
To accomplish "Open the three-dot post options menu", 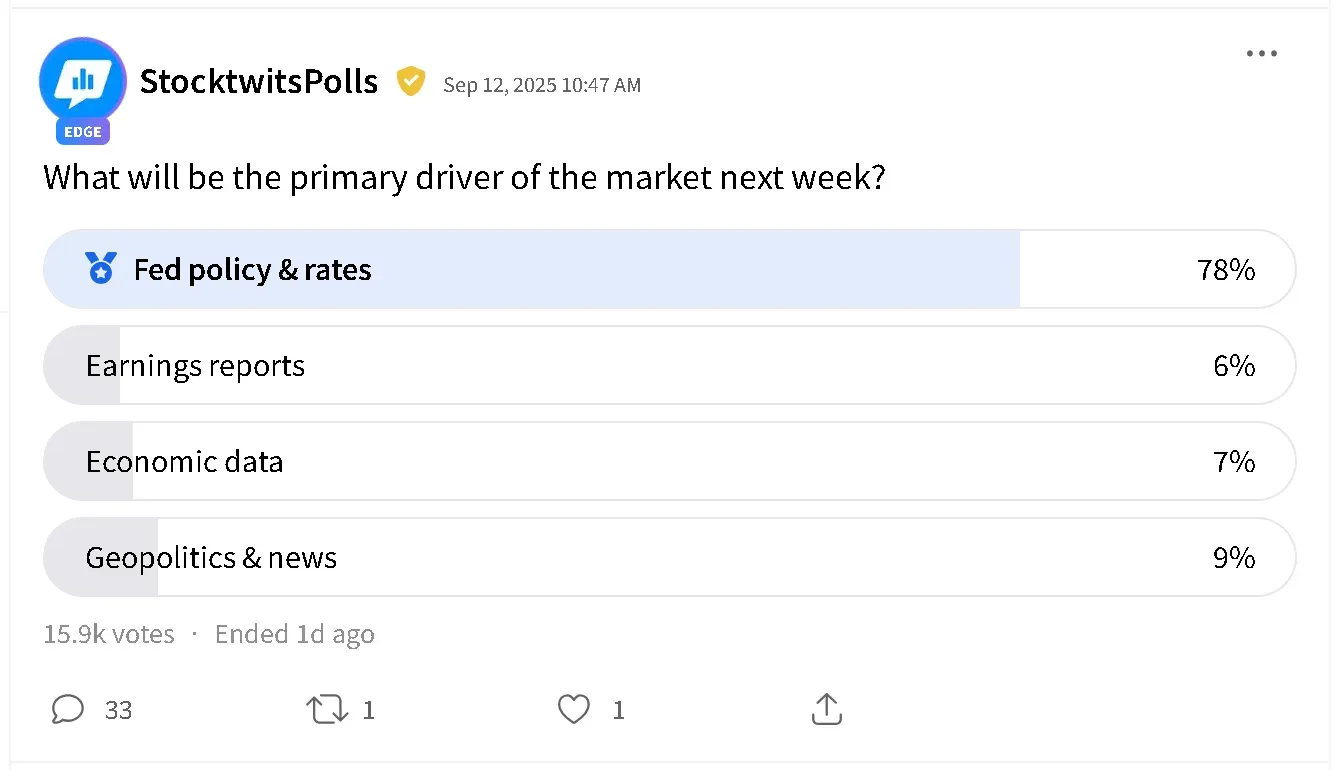I will [x=1262, y=54].
